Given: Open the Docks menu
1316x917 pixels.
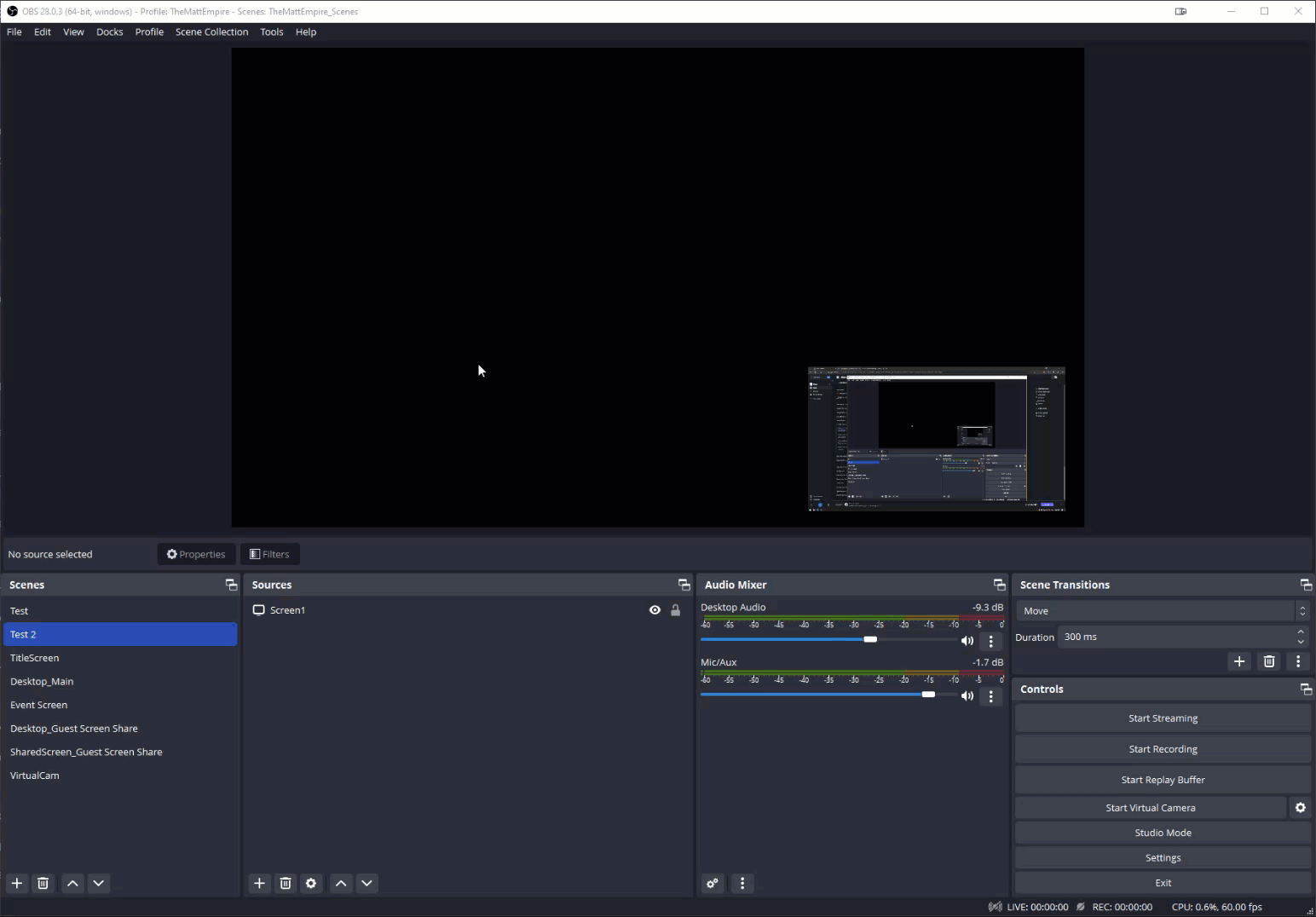Looking at the screenshot, I should (109, 32).
